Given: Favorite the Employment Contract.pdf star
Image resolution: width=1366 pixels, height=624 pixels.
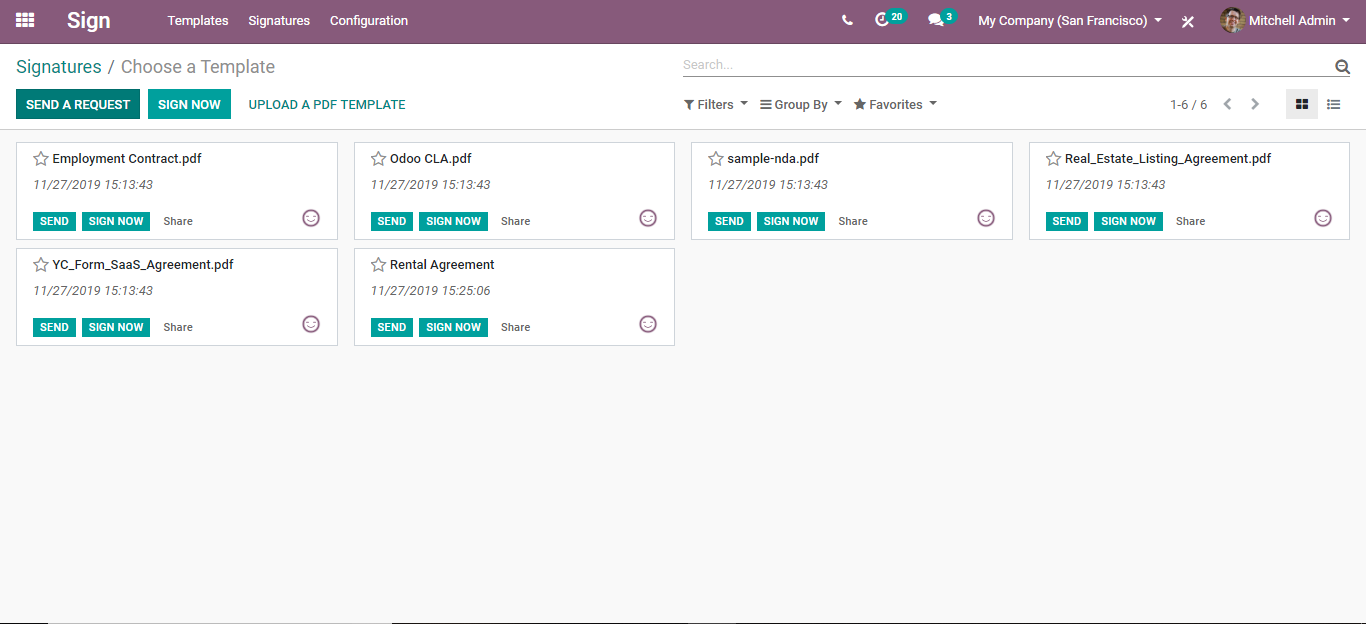Looking at the screenshot, I should (x=41, y=159).
